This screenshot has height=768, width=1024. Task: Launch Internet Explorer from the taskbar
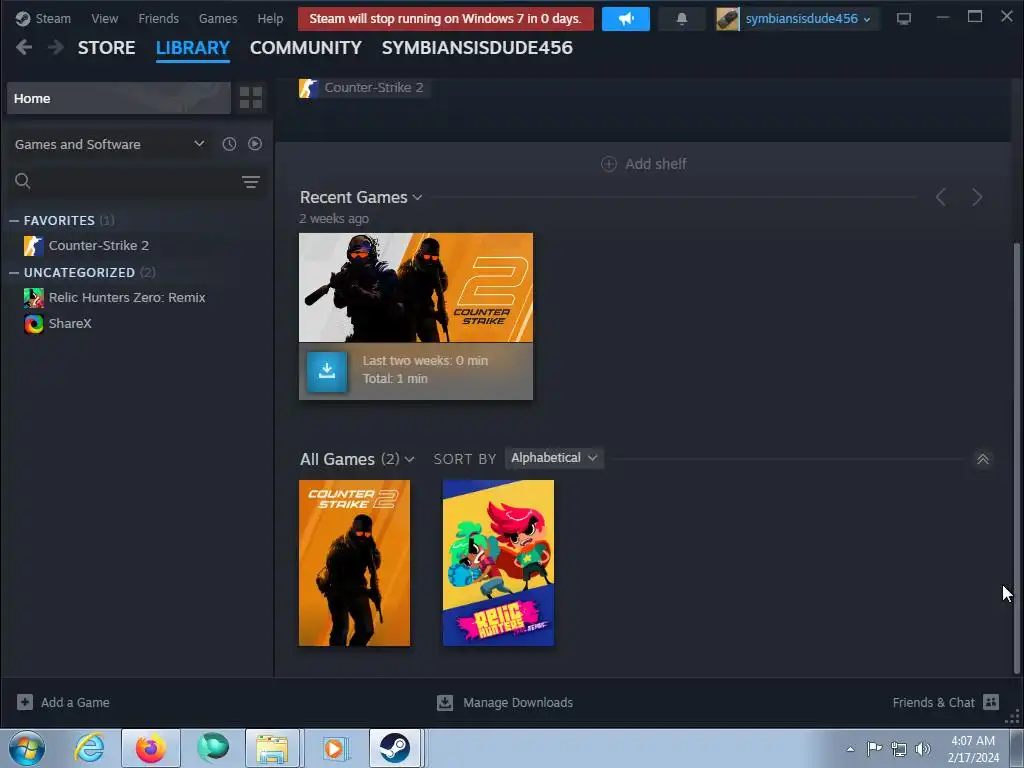(89, 748)
